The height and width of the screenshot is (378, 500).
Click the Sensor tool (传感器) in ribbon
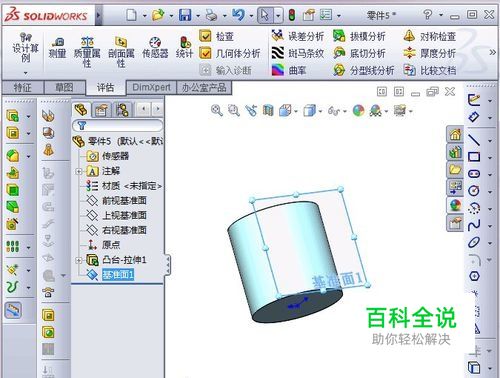point(155,48)
